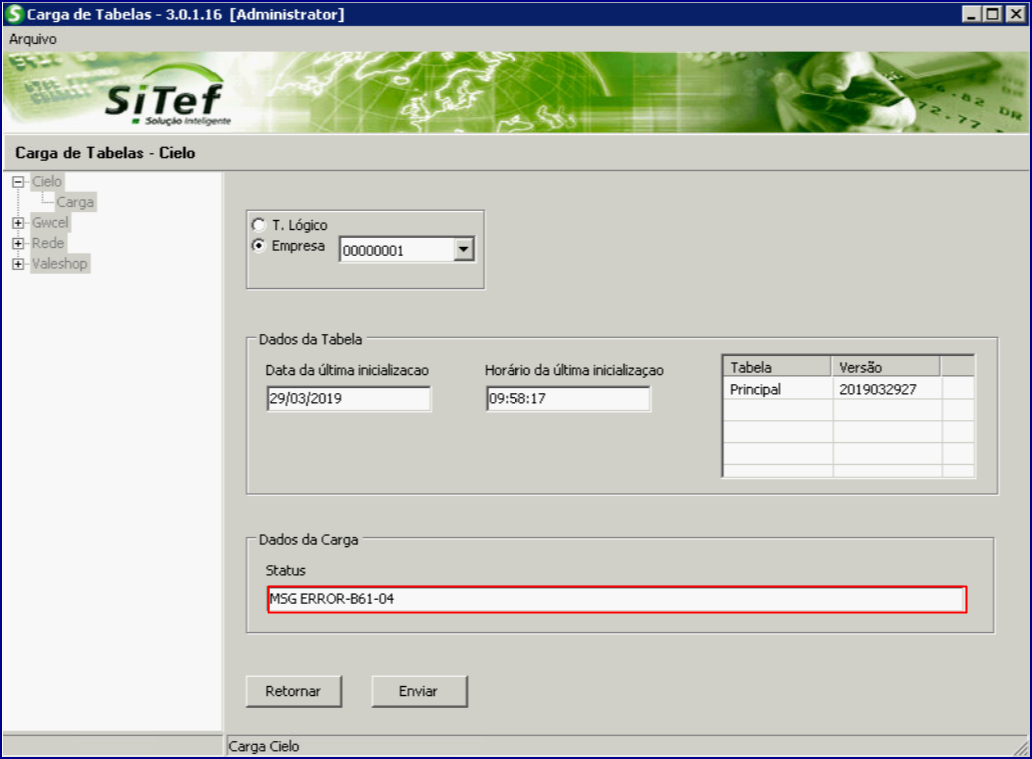Expand the Gwcel tree node

coord(18,223)
